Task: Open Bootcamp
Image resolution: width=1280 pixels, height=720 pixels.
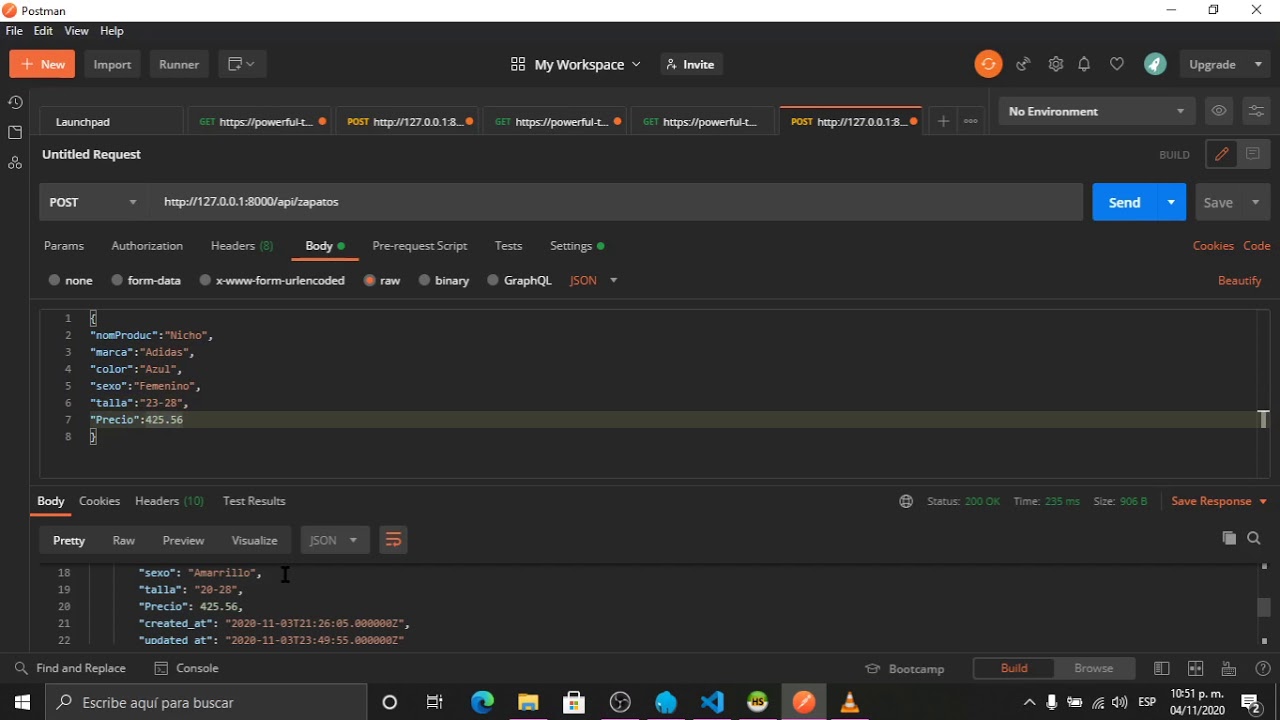Action: (904, 668)
